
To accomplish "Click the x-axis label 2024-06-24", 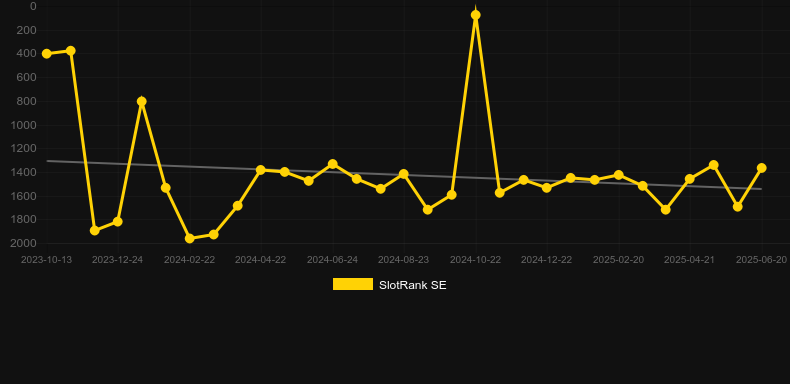I will click(x=333, y=260).
